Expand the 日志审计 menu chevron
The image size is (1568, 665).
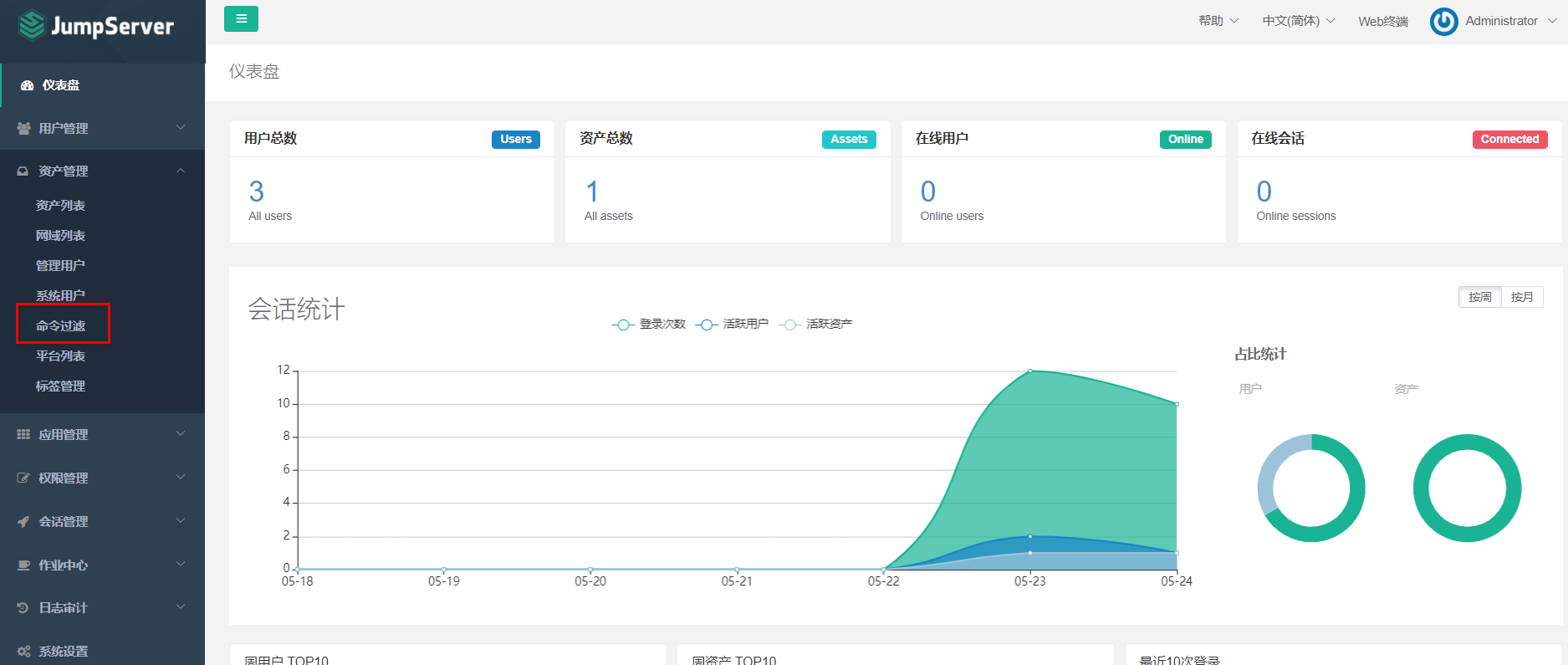tap(181, 606)
